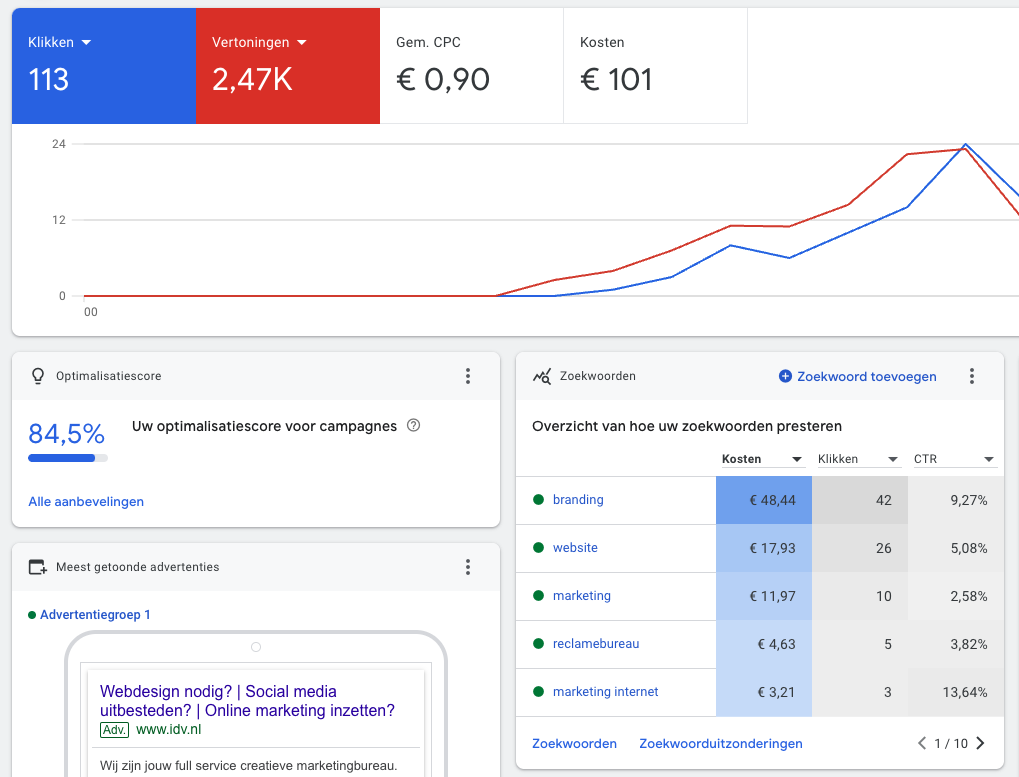The height and width of the screenshot is (777, 1019).
Task: Open Optimalisatiescore card three-dot menu
Action: click(x=468, y=376)
